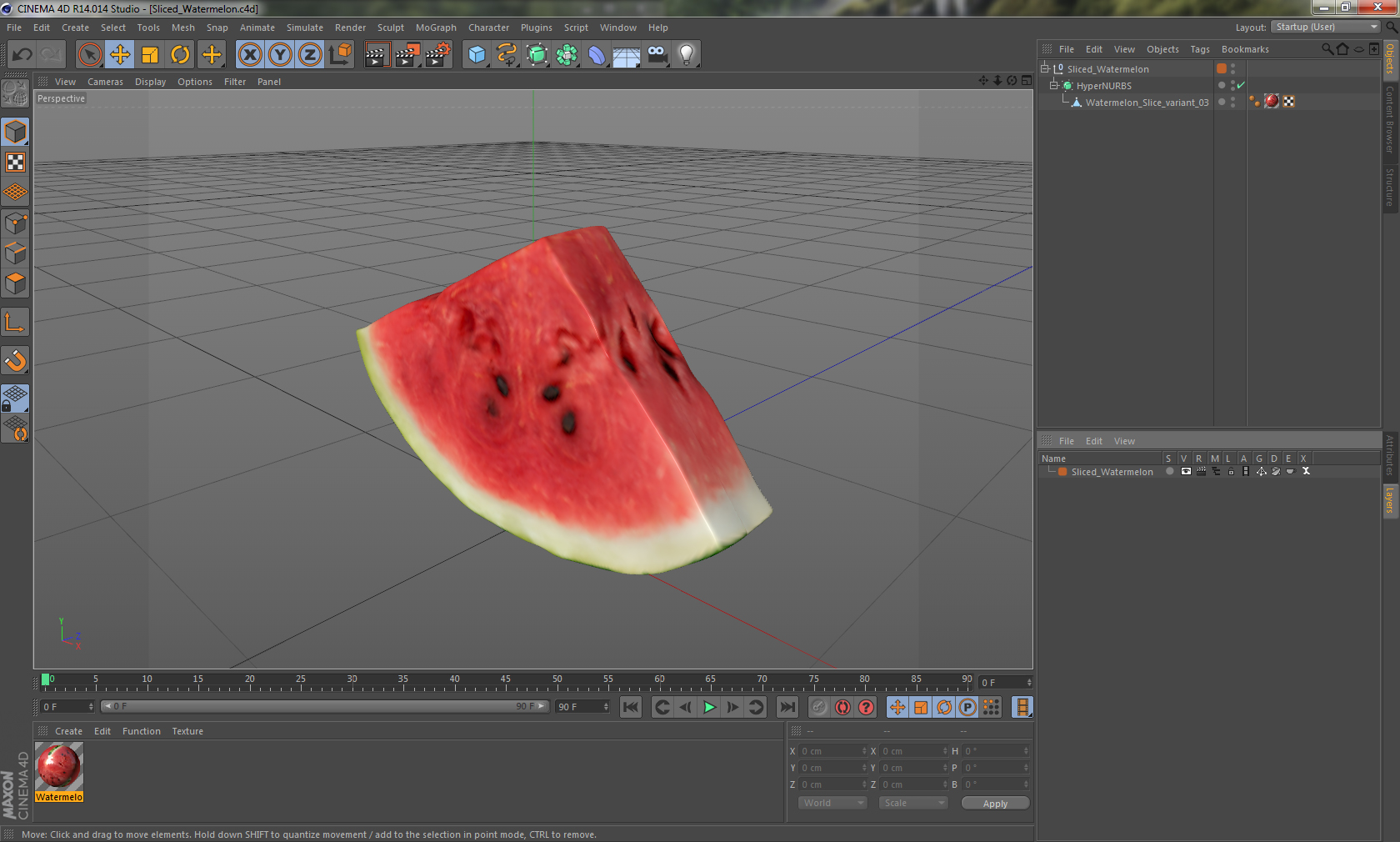Image resolution: width=1400 pixels, height=842 pixels.
Task: Switch to Polygons mode
Action: pos(15,283)
